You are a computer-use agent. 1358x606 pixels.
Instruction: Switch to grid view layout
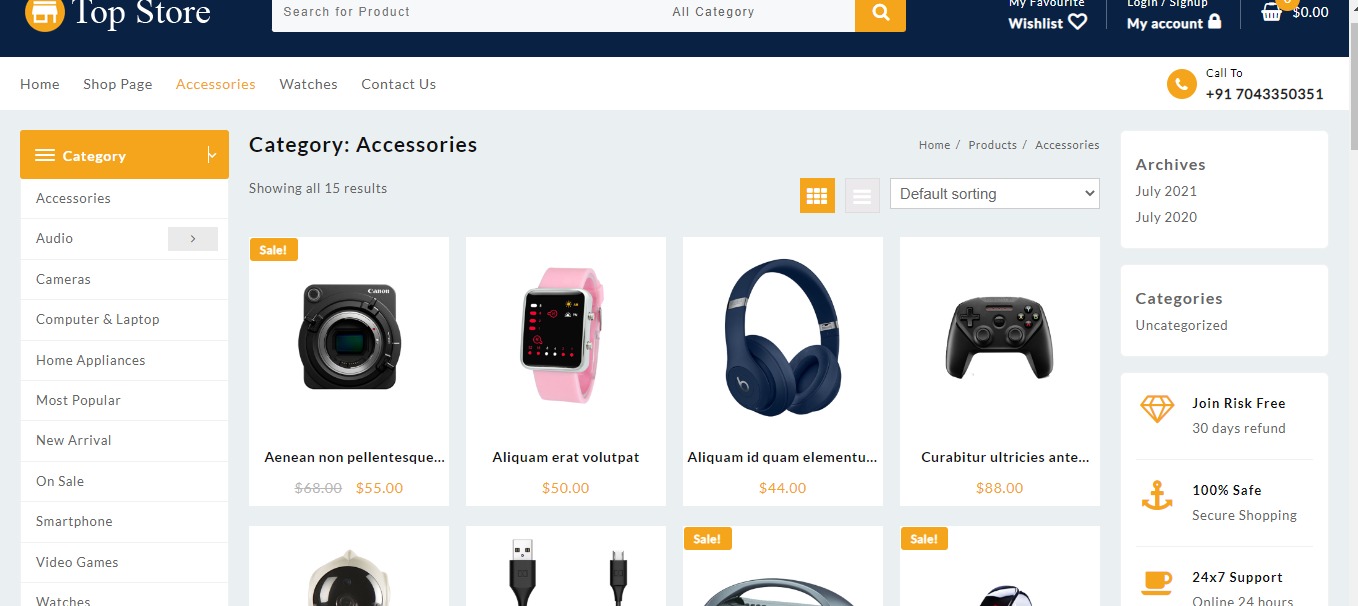pos(817,195)
